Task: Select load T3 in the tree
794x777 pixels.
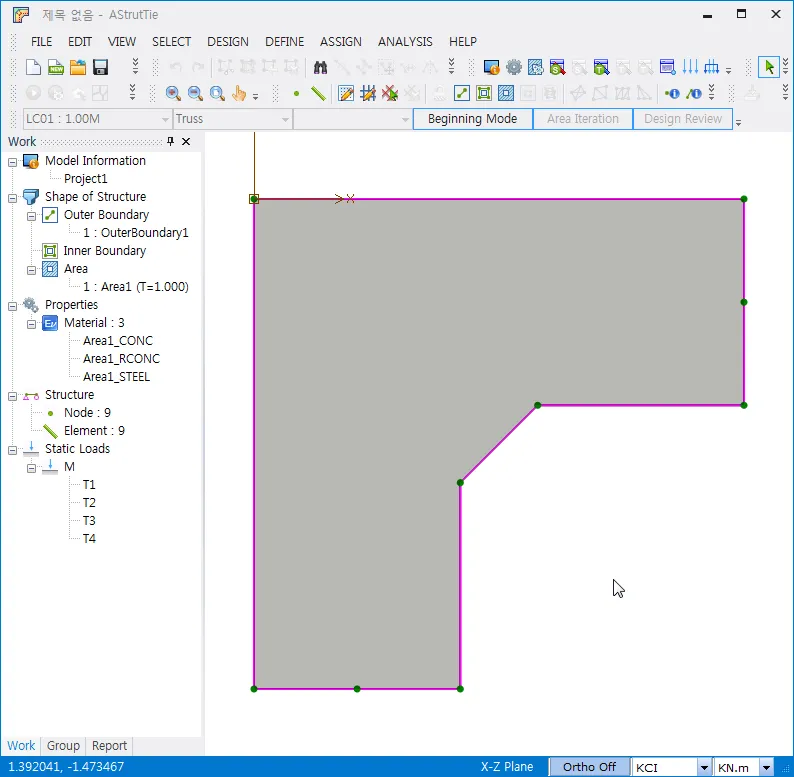Action: tap(89, 521)
